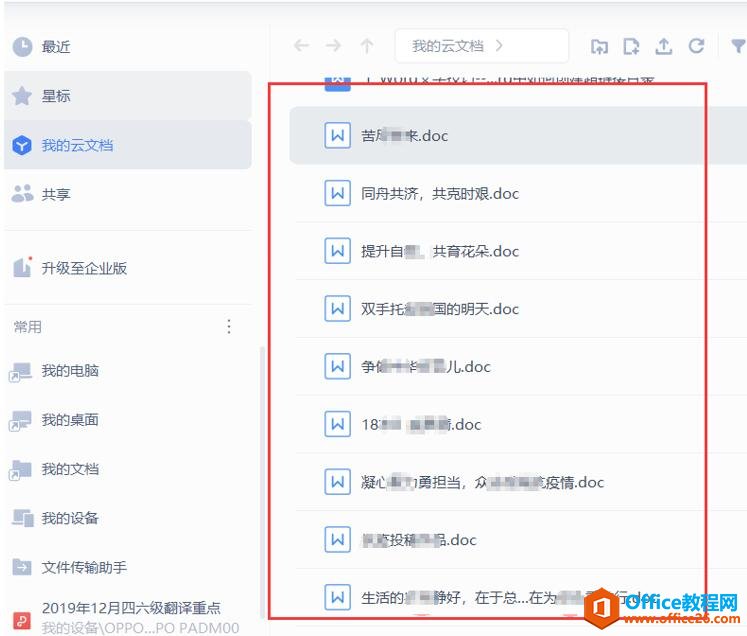Click 升级至企业版 upgrade option
747x636 pixels.
coord(128,268)
